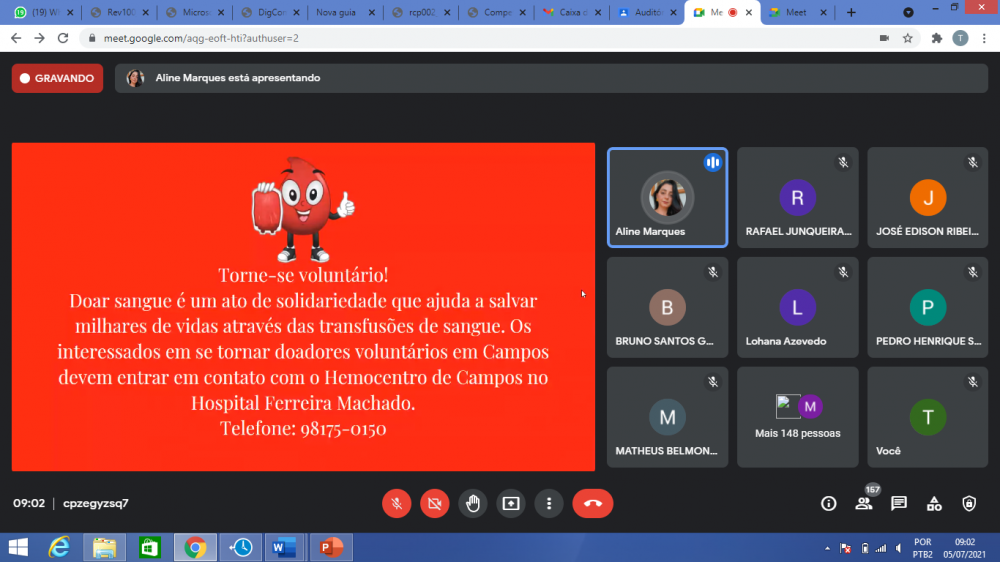Raise your hand in the meeting

click(x=473, y=504)
